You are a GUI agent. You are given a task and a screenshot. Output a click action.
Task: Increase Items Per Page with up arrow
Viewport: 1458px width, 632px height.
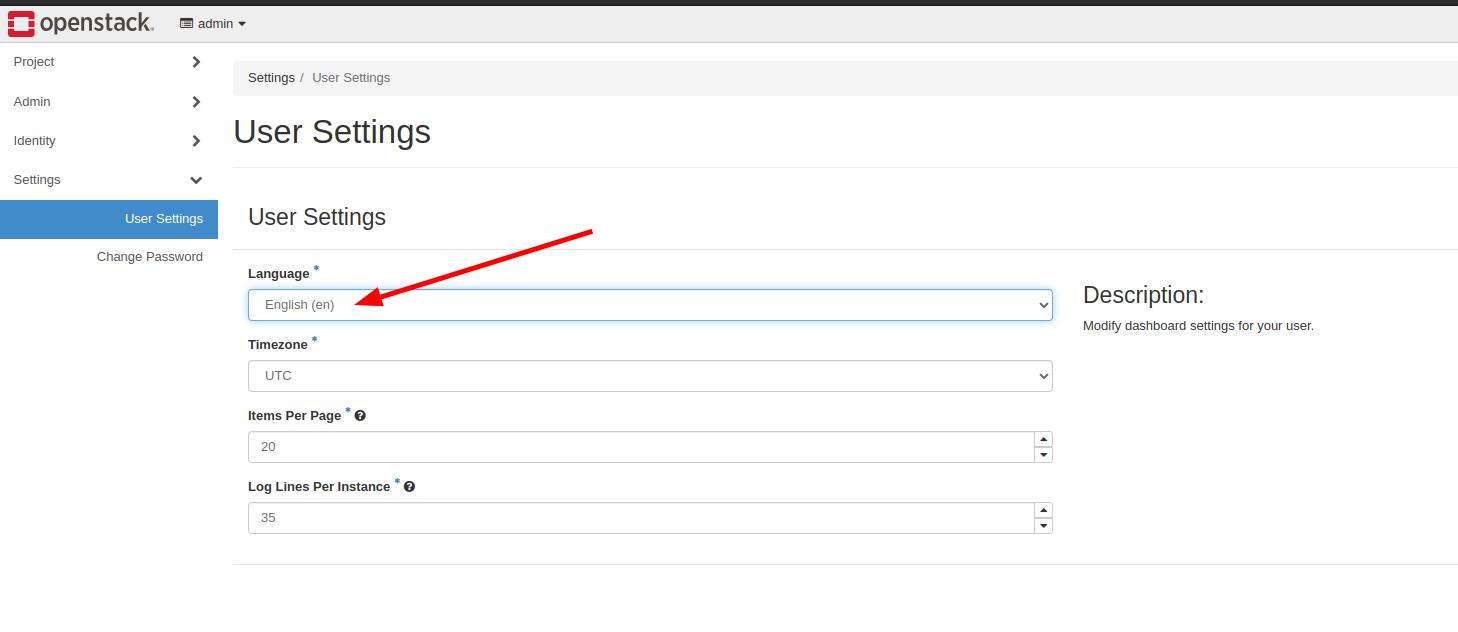pyautogui.click(x=1044, y=440)
